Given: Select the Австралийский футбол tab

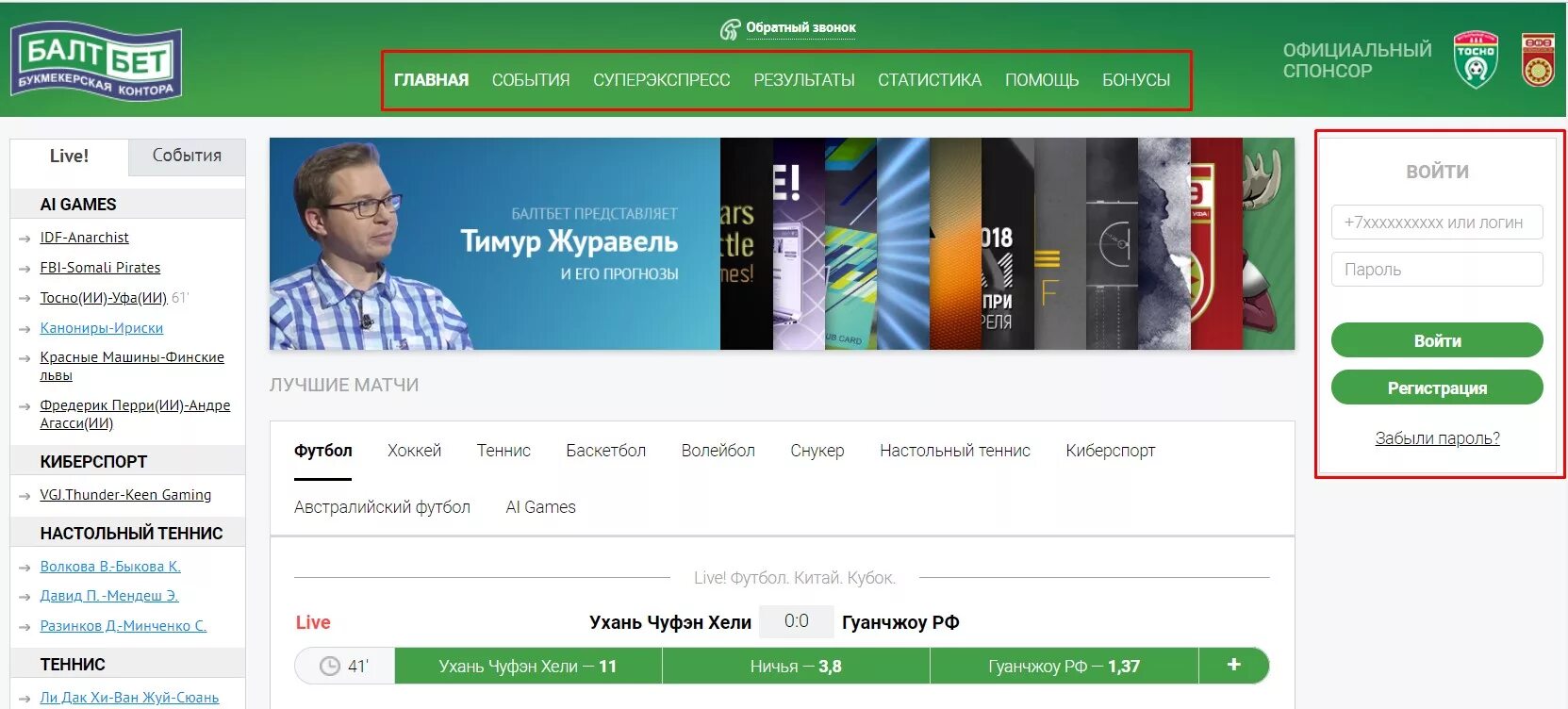Looking at the screenshot, I should click(382, 507).
